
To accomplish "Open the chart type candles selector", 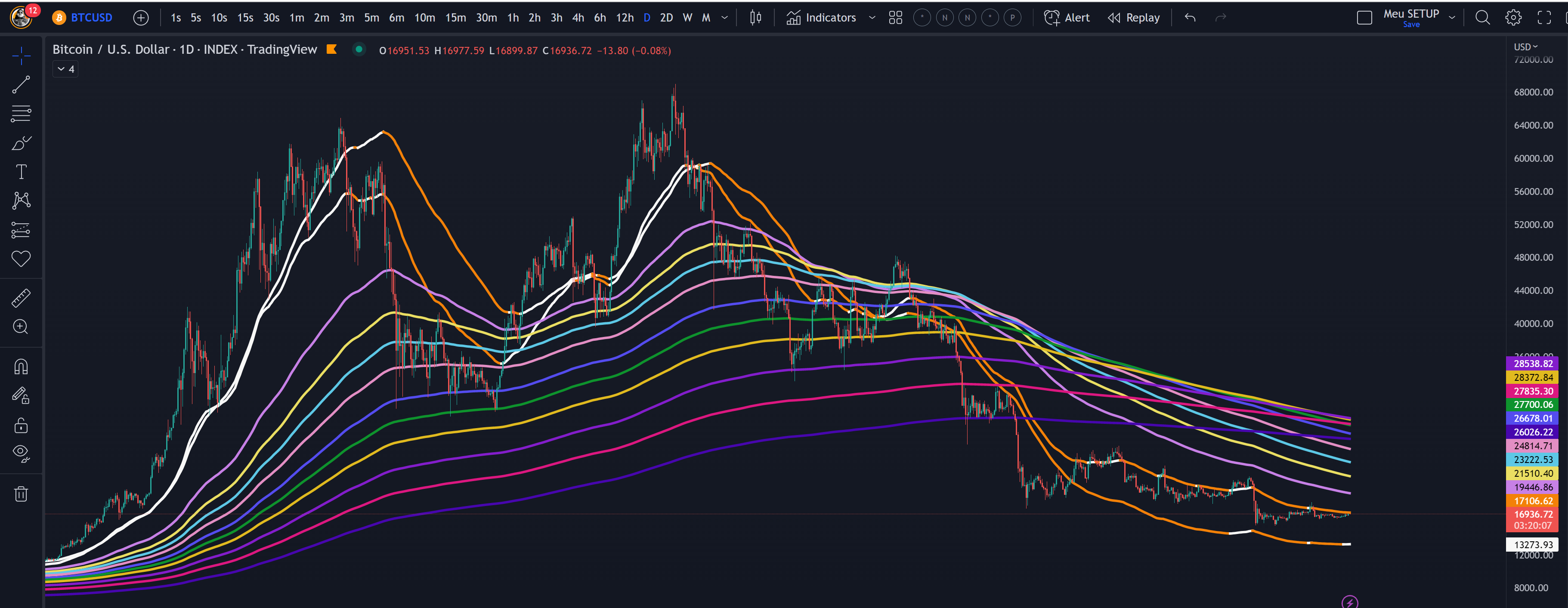I will 755,18.
